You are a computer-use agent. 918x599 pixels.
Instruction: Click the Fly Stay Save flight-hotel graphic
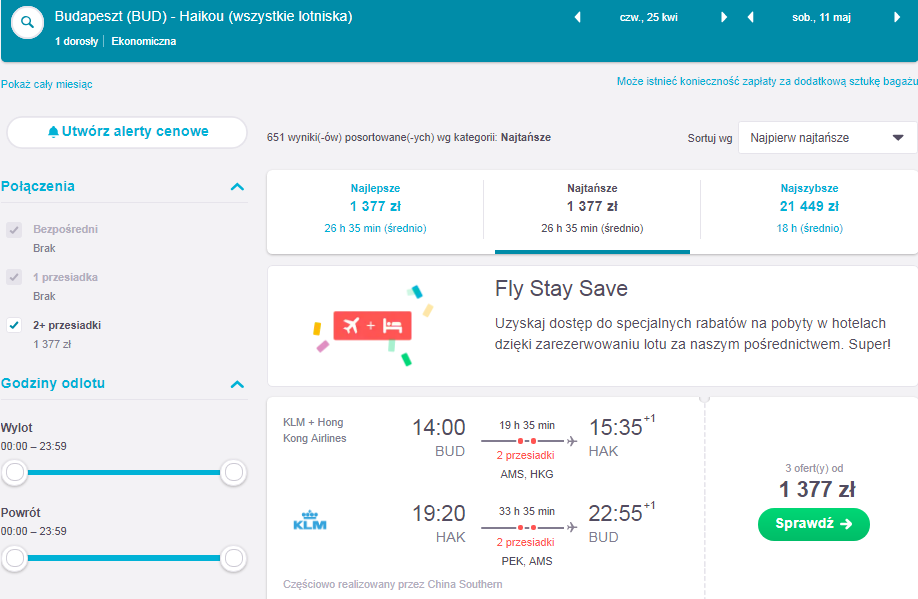point(373,326)
